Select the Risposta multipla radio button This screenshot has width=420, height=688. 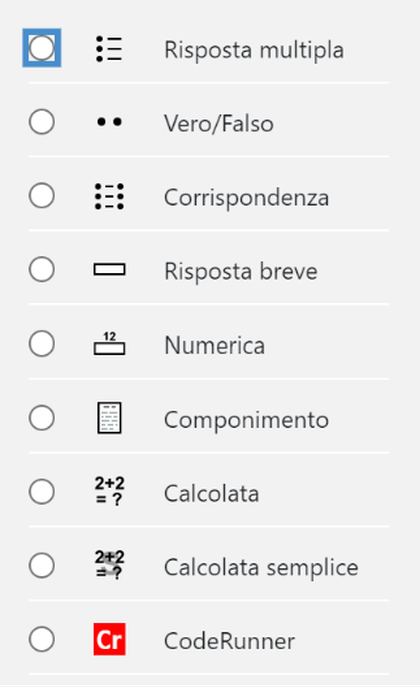coord(42,48)
